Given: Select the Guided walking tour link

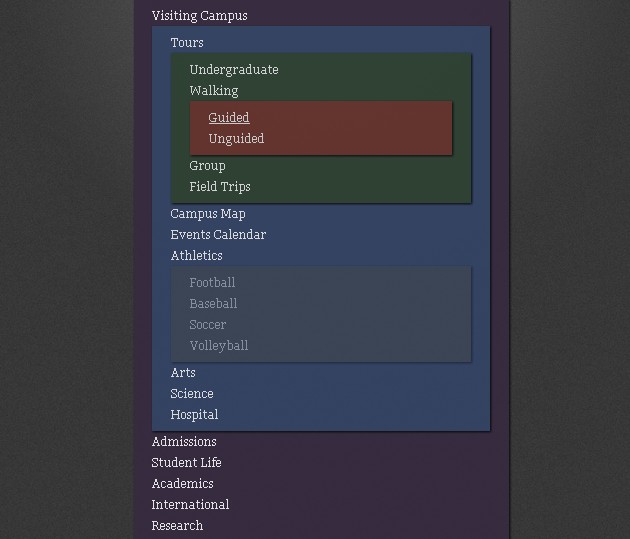Looking at the screenshot, I should [228, 118].
